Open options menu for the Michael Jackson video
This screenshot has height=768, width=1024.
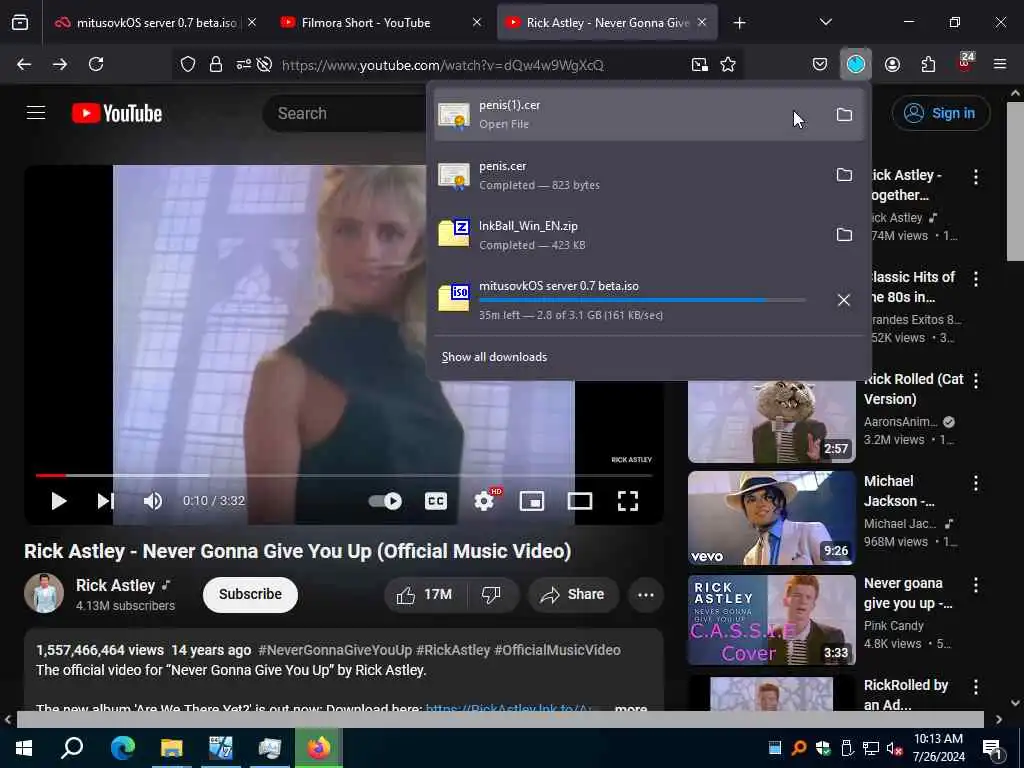point(976,483)
